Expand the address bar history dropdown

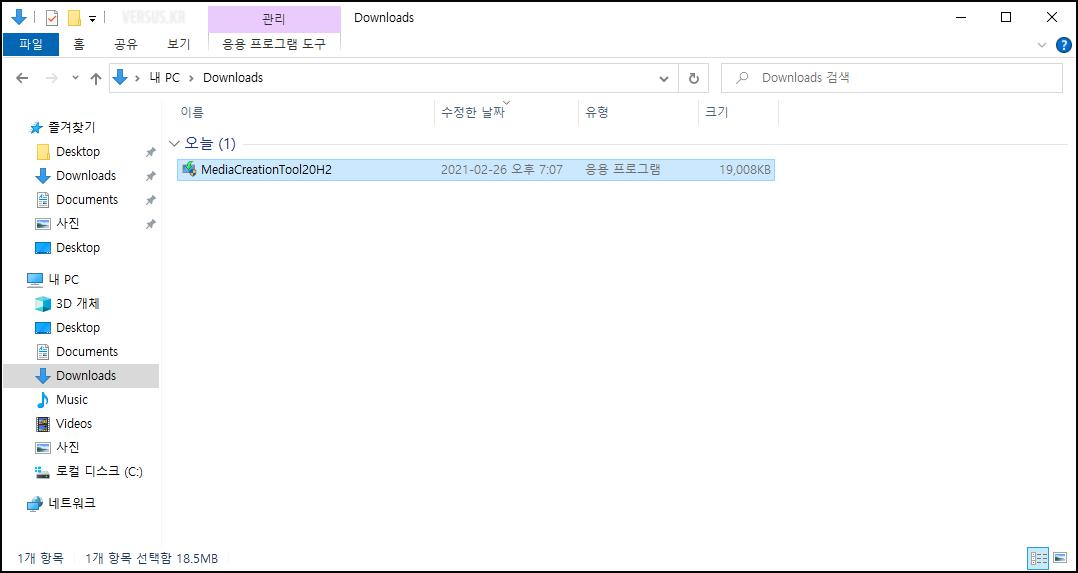click(x=664, y=78)
